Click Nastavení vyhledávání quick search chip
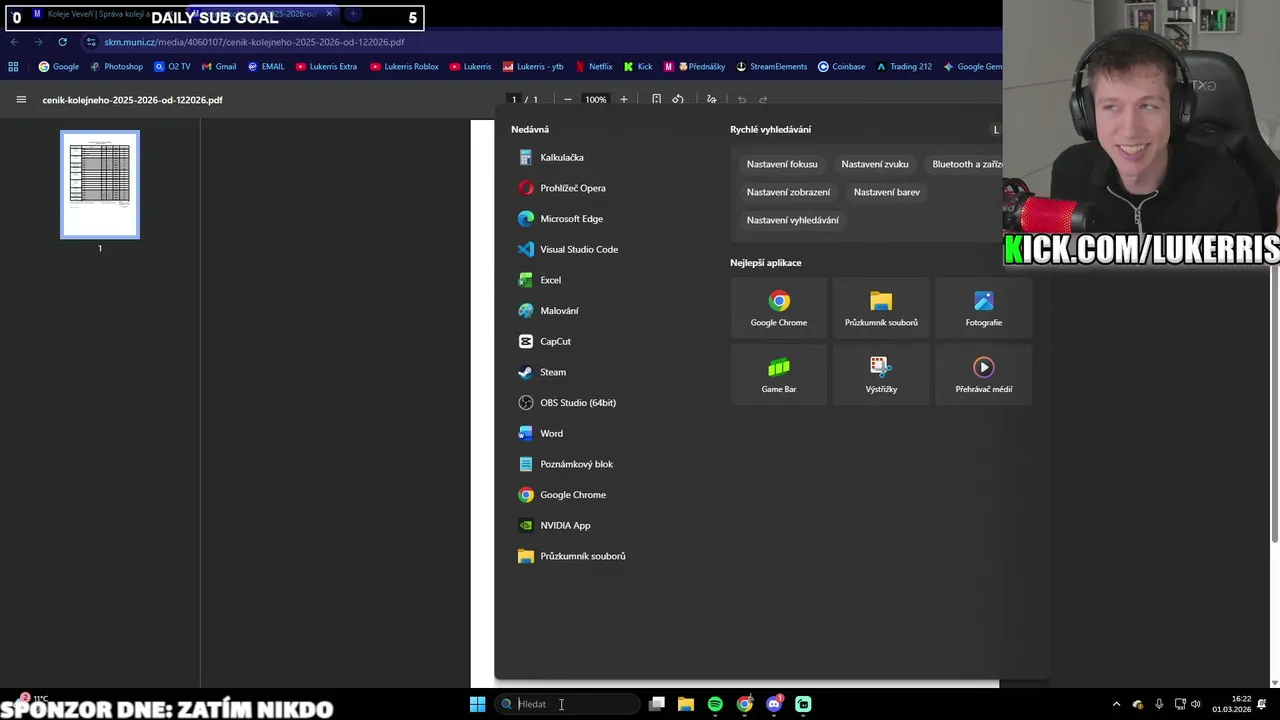Image resolution: width=1280 pixels, height=720 pixels. [x=793, y=220]
